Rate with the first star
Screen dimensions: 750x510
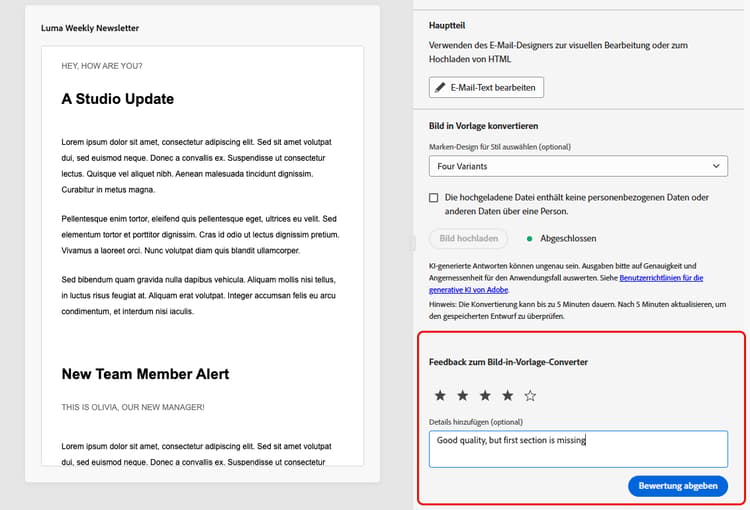tap(440, 395)
